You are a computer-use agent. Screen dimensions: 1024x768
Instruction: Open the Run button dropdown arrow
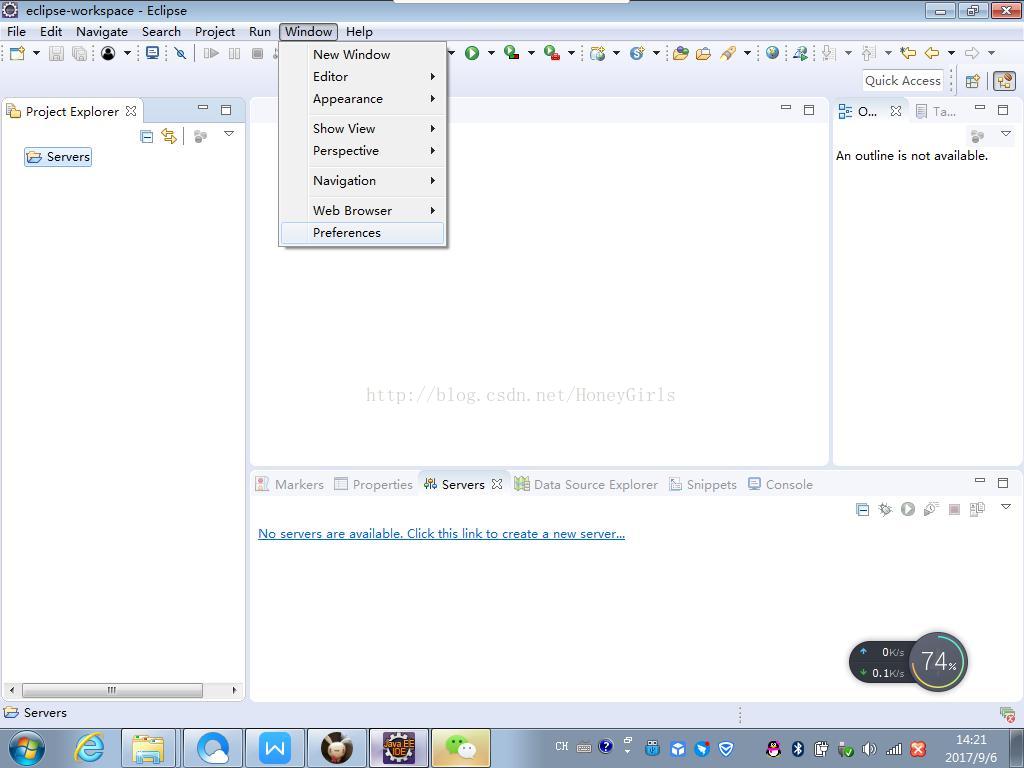coord(491,54)
